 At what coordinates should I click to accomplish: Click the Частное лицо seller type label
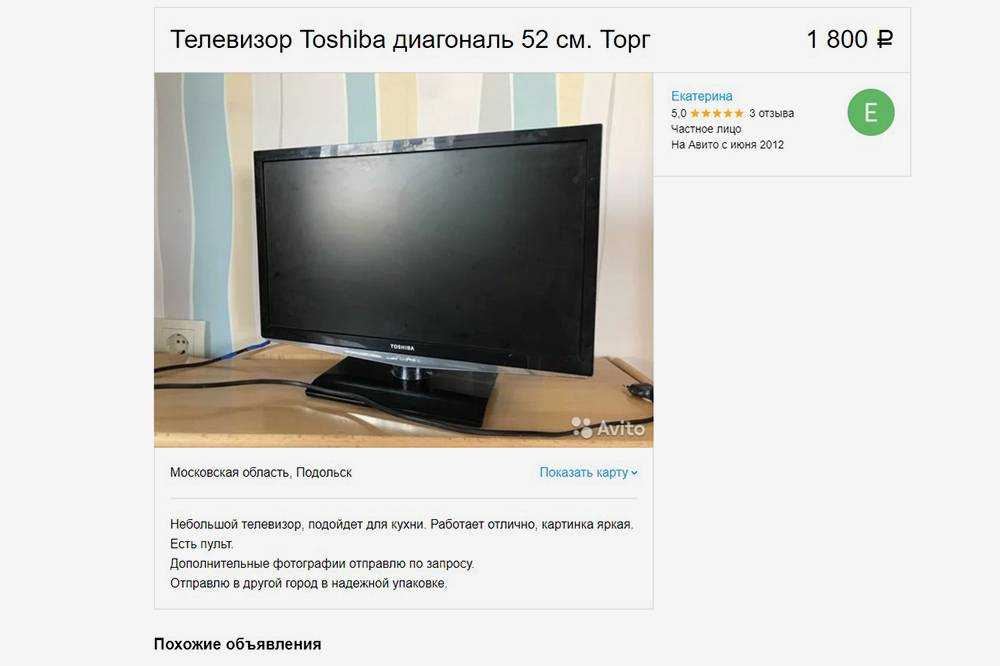click(x=706, y=129)
